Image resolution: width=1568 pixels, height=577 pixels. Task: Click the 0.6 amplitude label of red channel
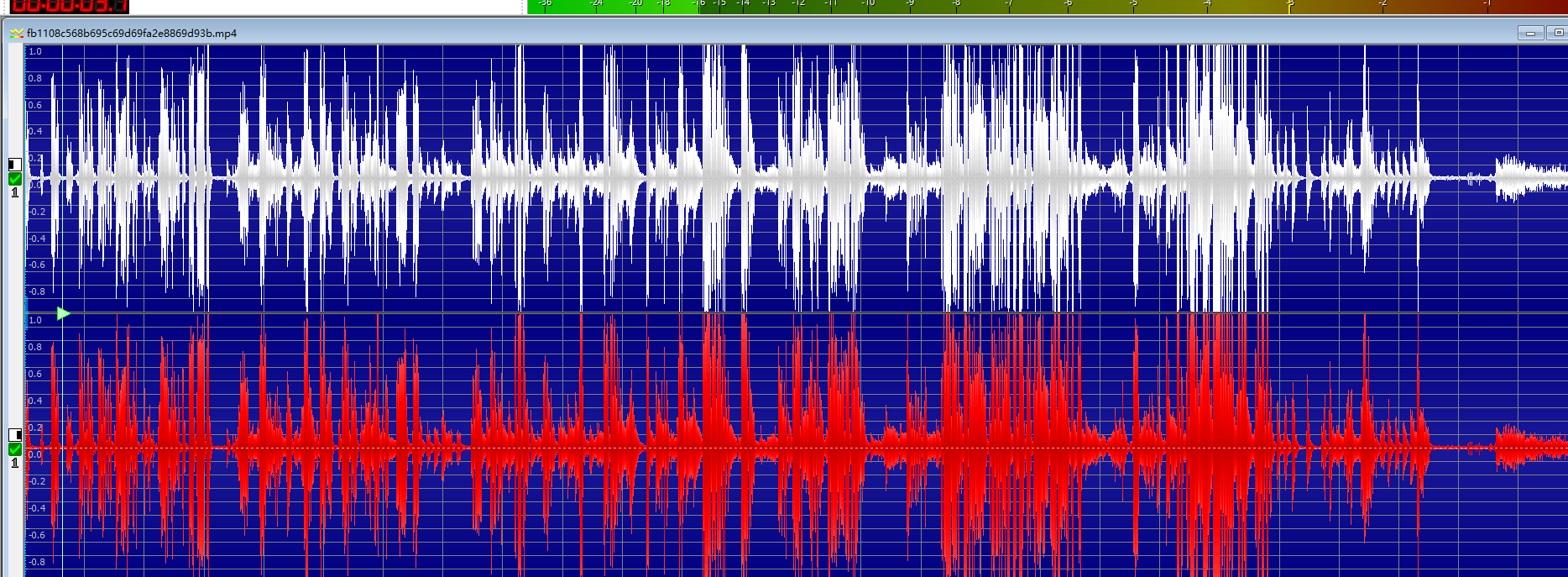[x=34, y=374]
